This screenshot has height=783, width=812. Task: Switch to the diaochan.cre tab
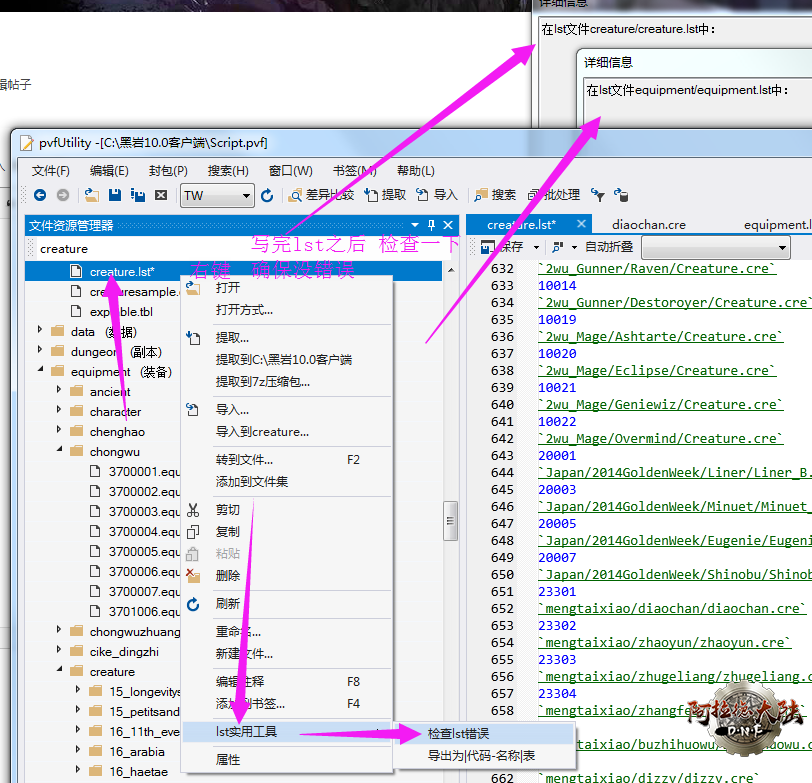pos(648,225)
